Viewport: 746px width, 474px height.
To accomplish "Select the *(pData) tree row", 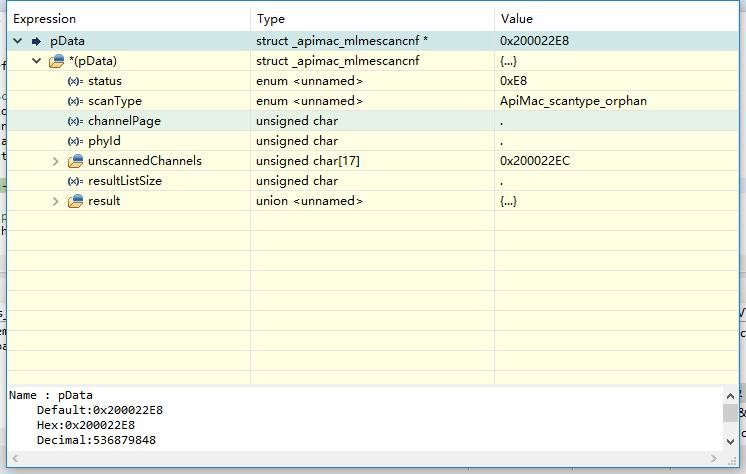I will pyautogui.click(x=373, y=61).
